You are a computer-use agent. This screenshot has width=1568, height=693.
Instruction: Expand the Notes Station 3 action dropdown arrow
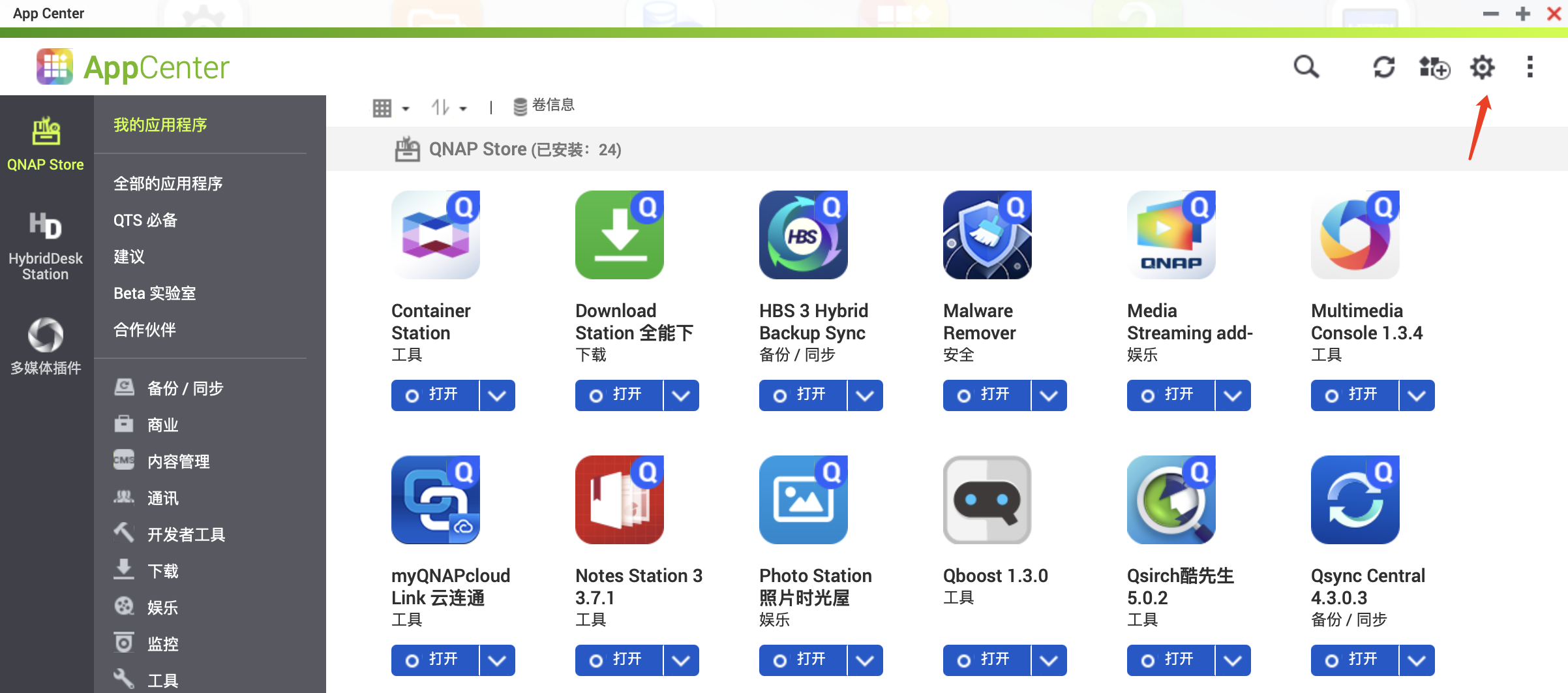[681, 660]
